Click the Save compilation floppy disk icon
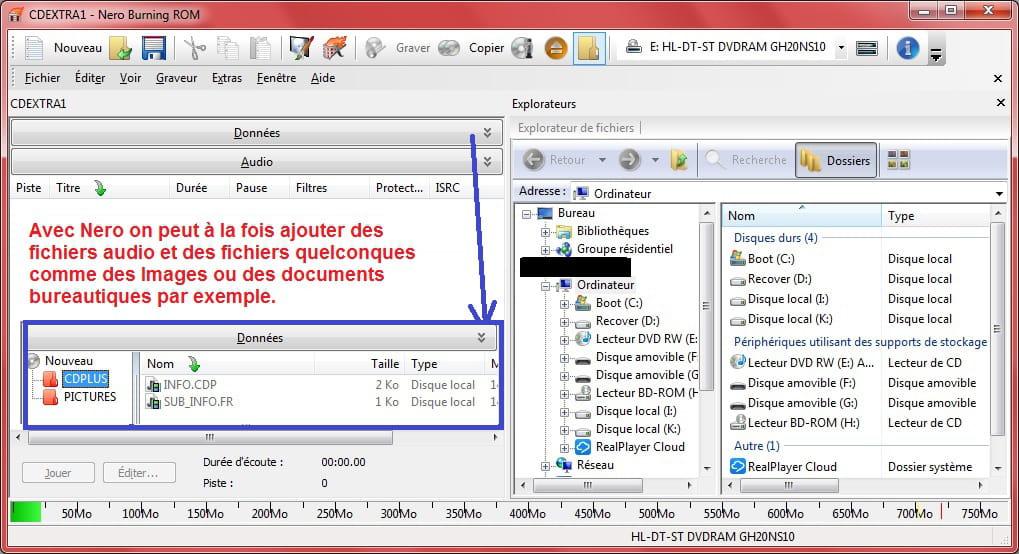This screenshot has width=1019, height=554. coord(153,48)
